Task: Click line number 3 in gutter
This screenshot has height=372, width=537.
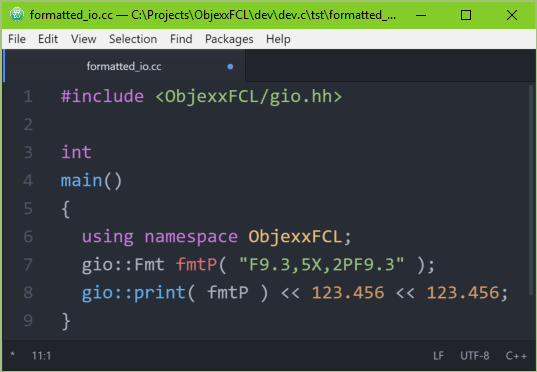Action: 28,152
